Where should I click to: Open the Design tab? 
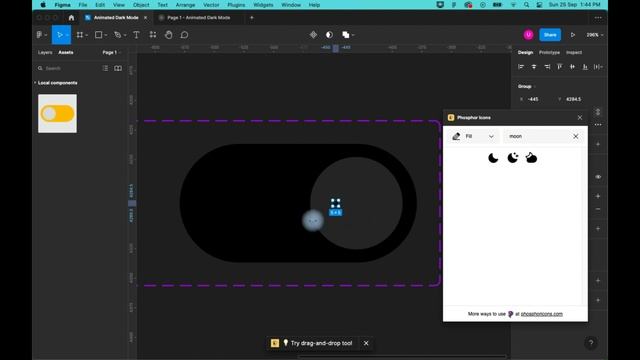[525, 53]
